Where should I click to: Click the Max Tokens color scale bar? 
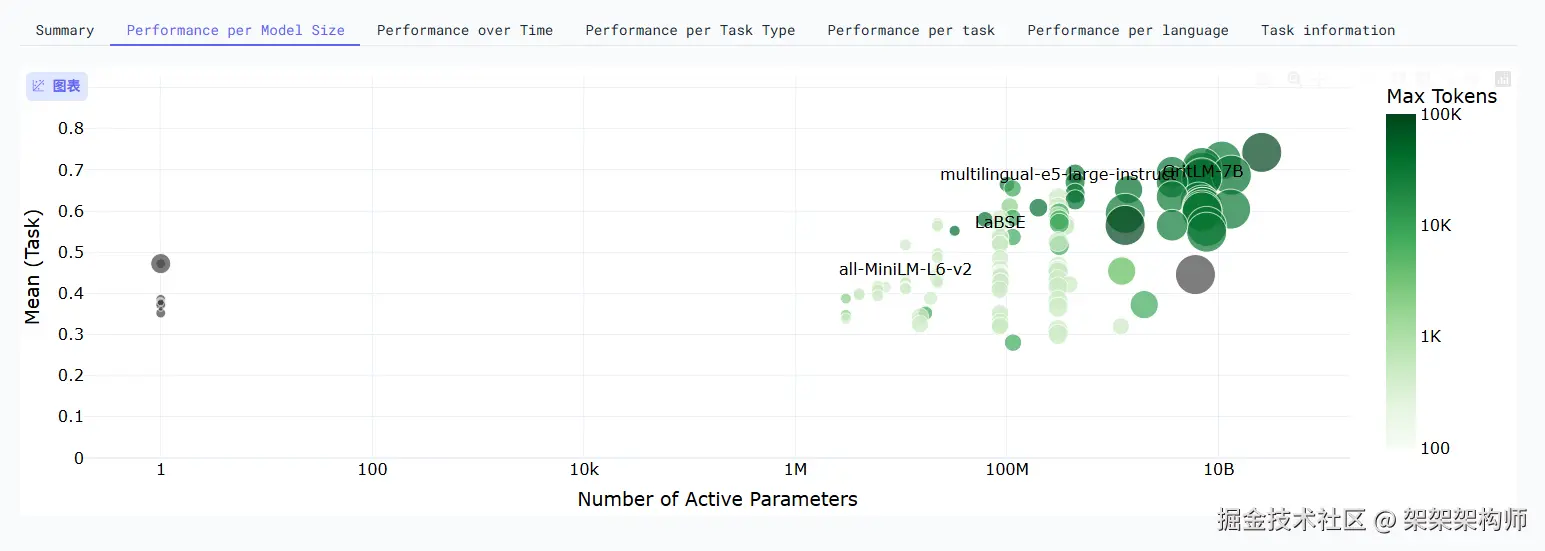[x=1400, y=280]
